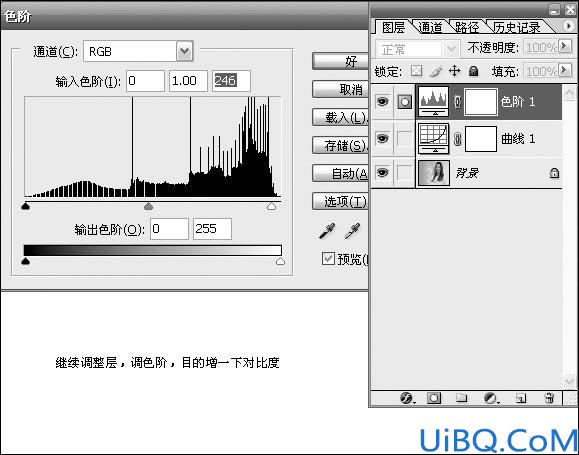This screenshot has width=579, height=455.
Task: Click layers panel scroll down arrow
Action: (569, 380)
